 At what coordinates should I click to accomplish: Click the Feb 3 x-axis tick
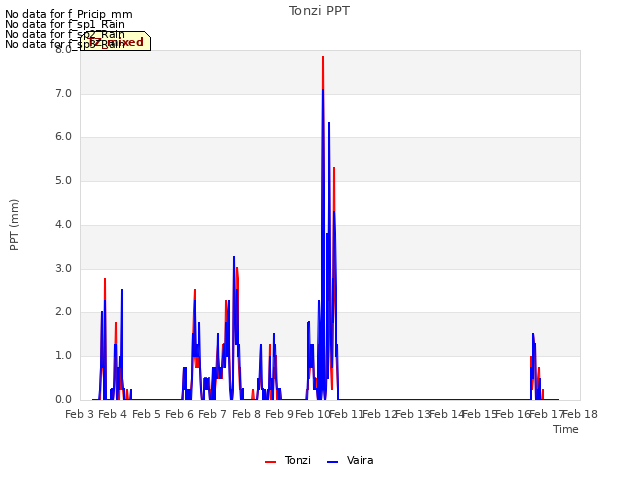click(x=80, y=415)
